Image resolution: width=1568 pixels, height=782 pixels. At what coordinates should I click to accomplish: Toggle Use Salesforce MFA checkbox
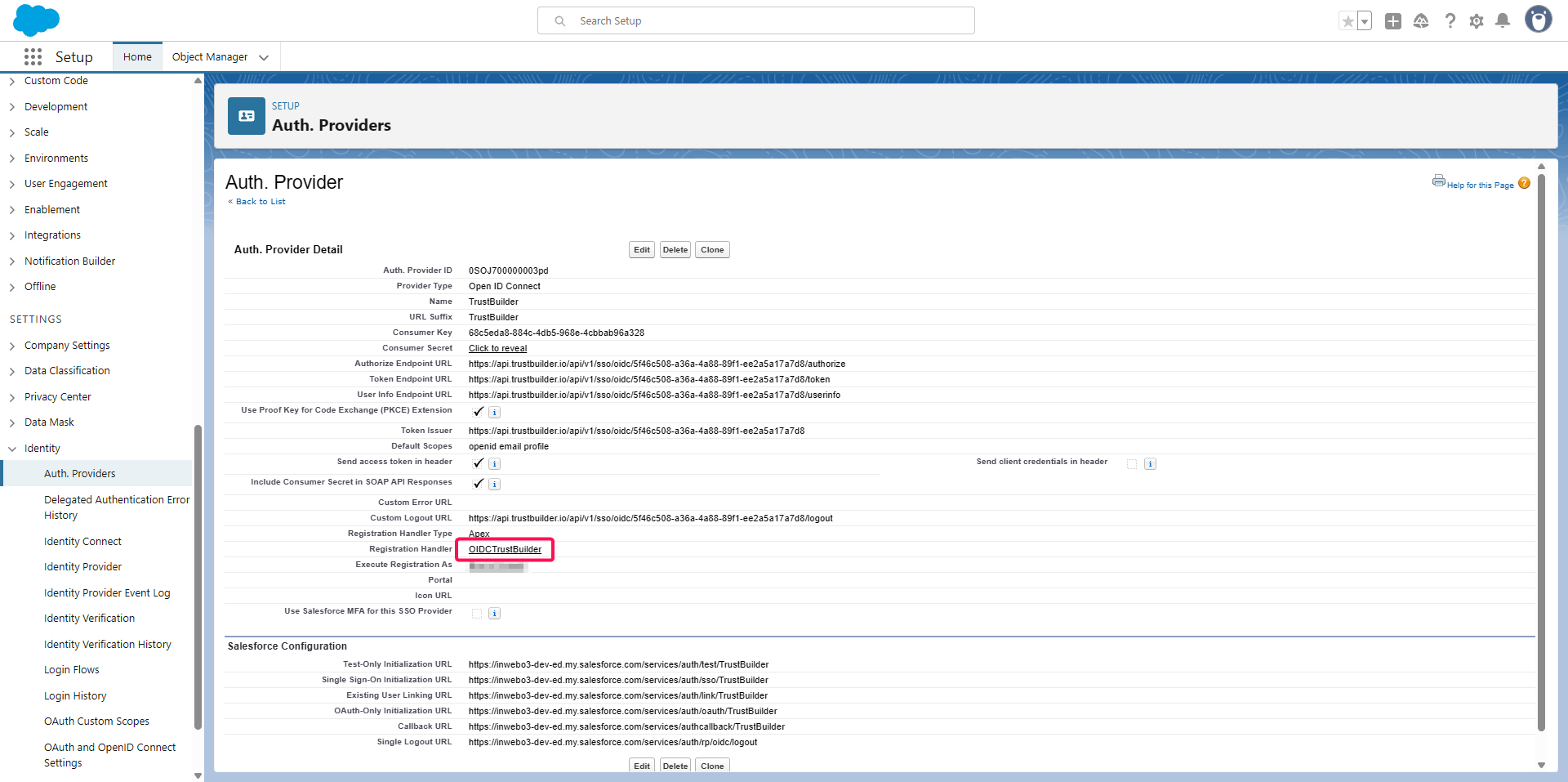(477, 613)
